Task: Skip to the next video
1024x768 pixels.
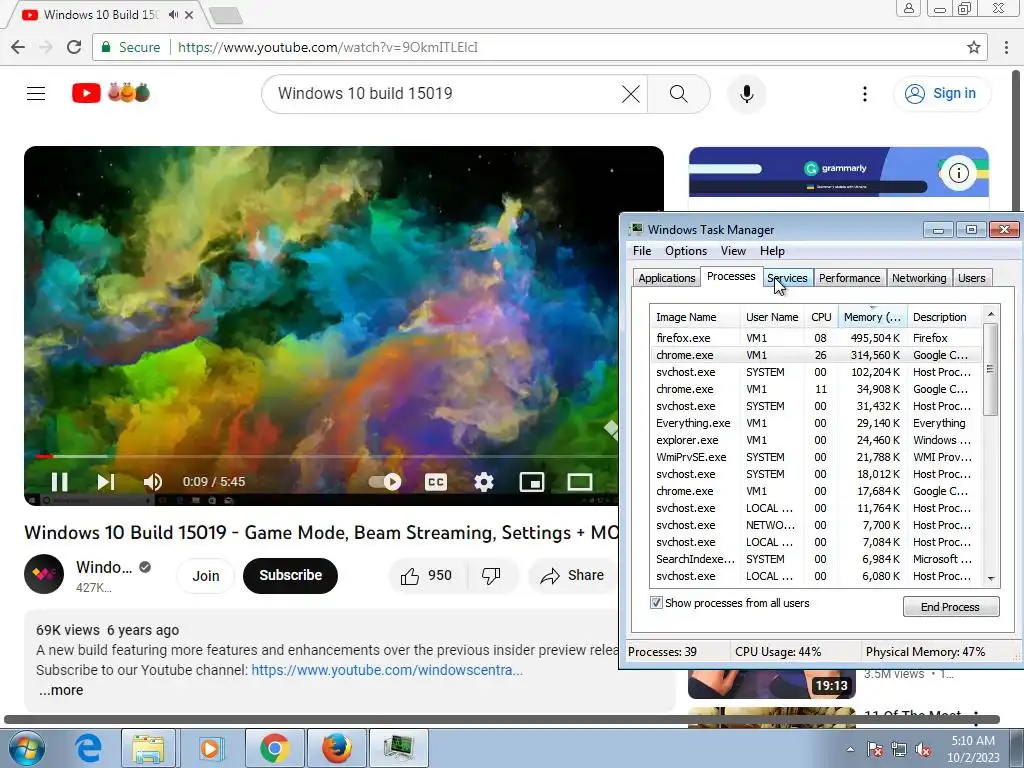Action: 106,482
